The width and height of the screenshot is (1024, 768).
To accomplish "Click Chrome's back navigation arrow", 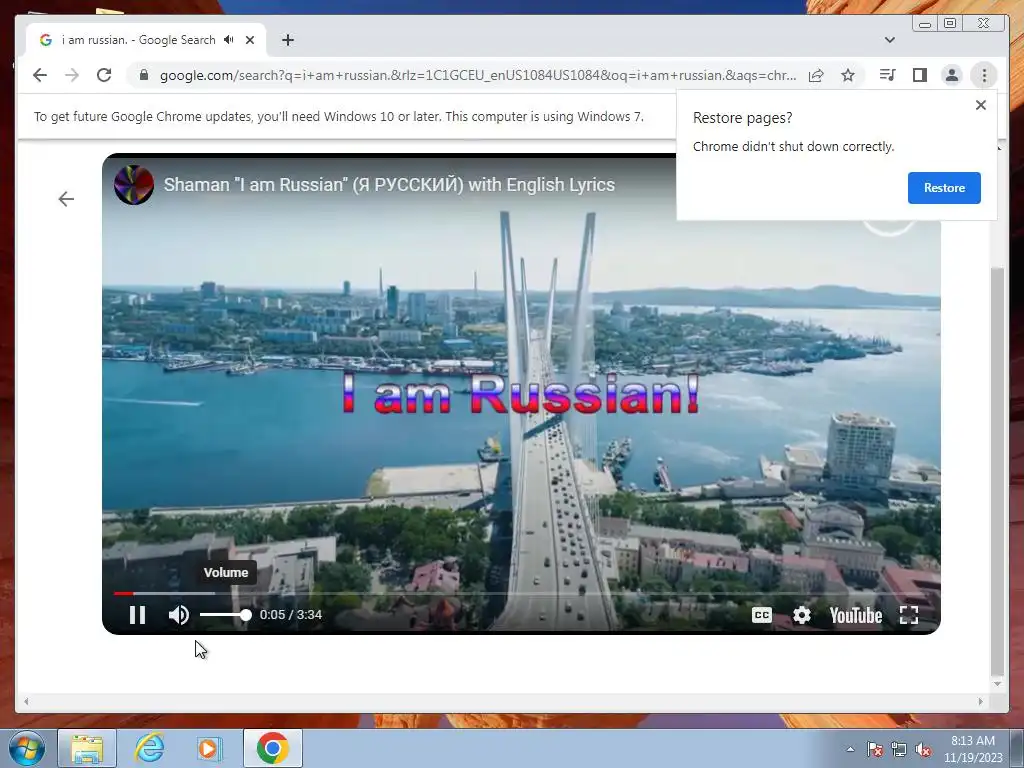I will [x=40, y=75].
